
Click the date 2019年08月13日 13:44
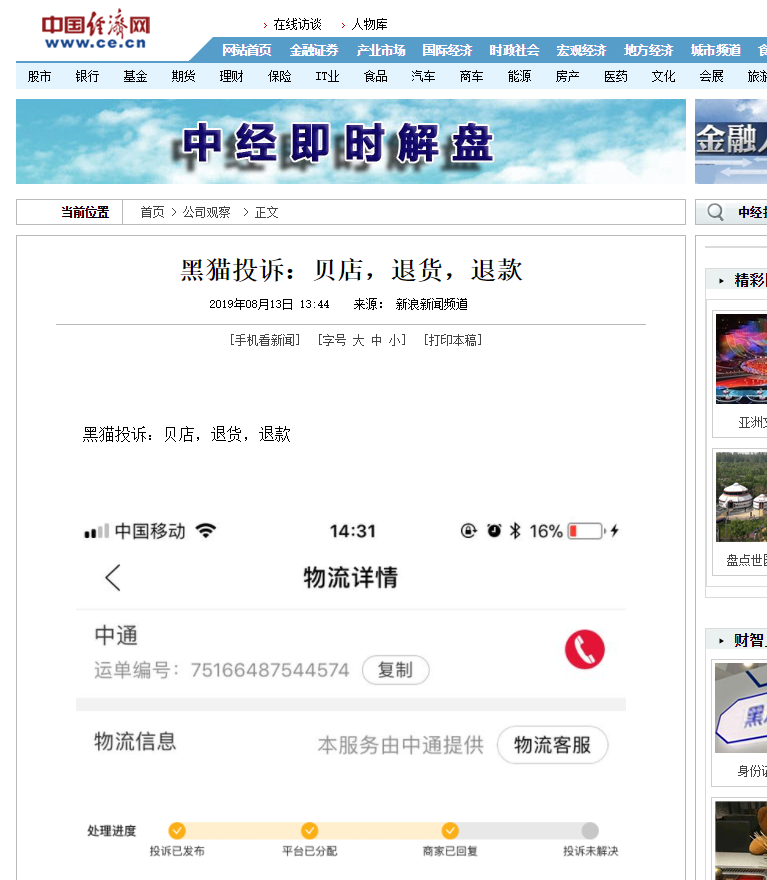[269, 304]
